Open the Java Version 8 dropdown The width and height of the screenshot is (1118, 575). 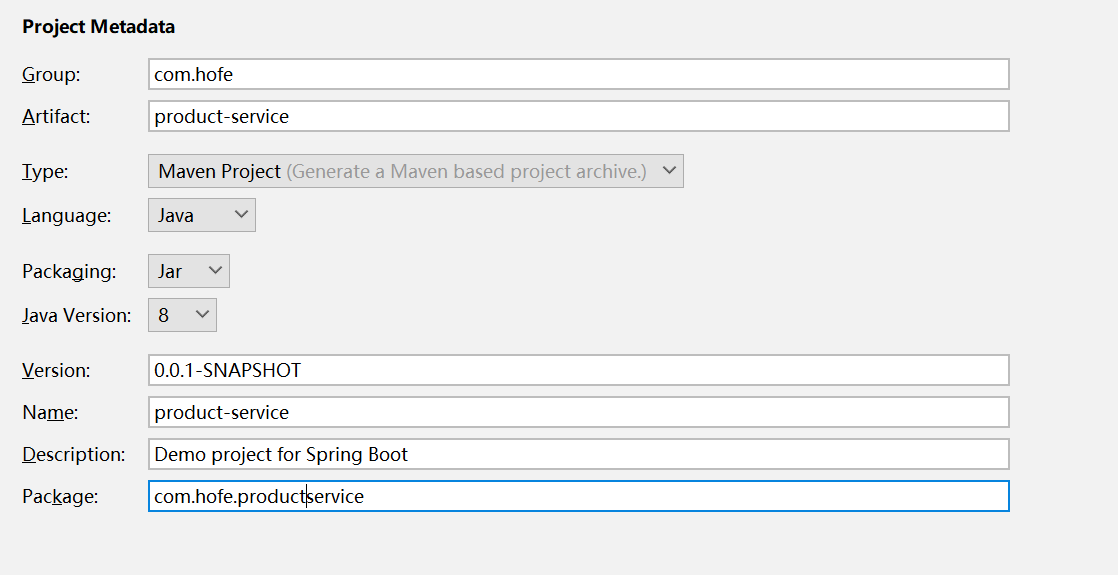[182, 315]
